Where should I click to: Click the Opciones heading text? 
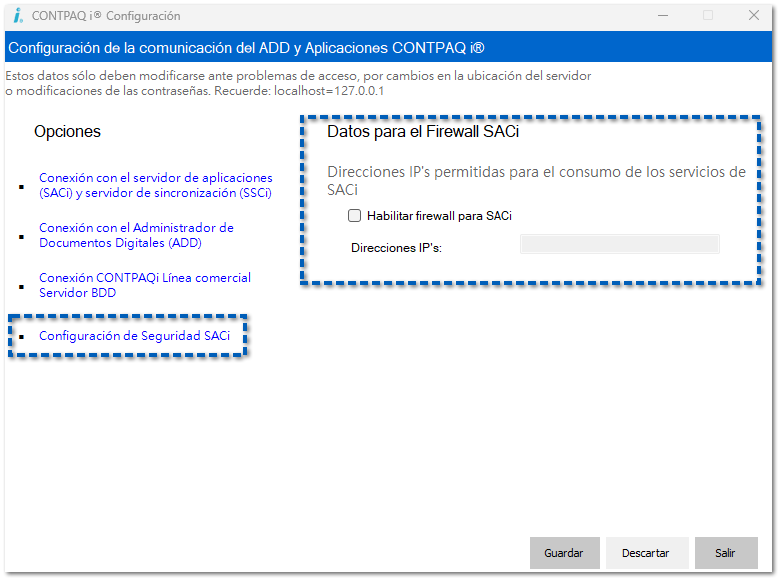(67, 132)
